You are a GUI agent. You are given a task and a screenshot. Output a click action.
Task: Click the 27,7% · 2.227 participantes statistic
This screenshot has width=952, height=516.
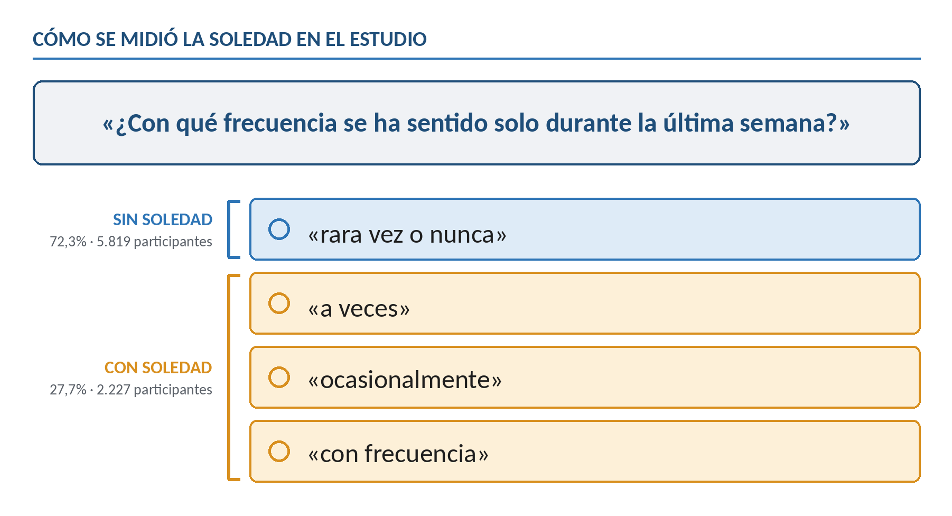(x=131, y=390)
